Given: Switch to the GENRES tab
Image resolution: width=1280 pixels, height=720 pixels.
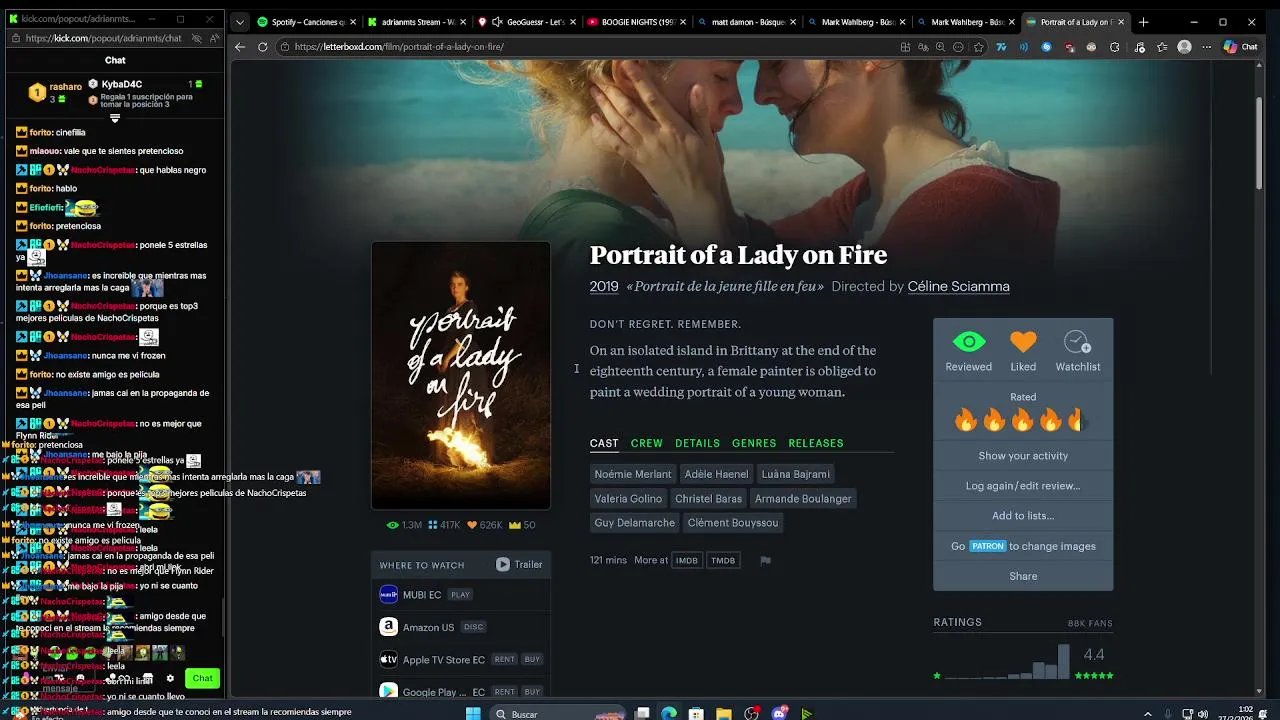Looking at the screenshot, I should pyautogui.click(x=754, y=443).
